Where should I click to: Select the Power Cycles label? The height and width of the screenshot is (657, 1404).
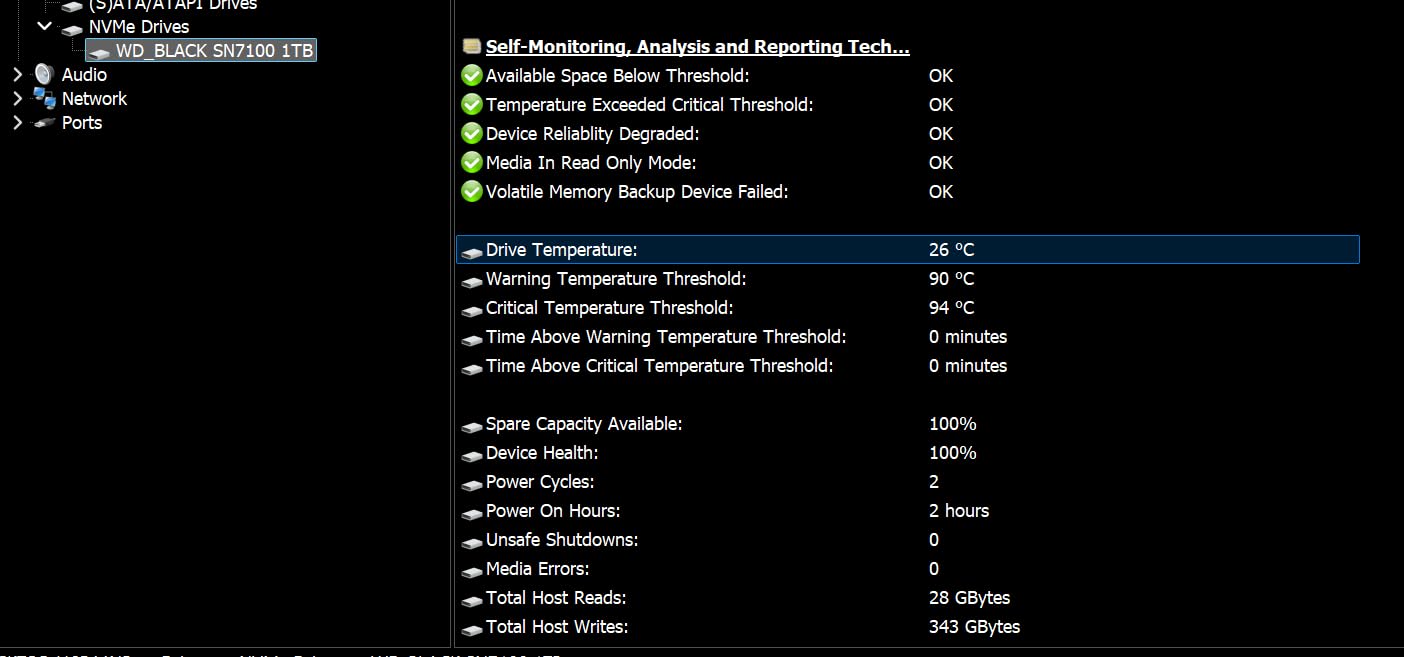point(540,482)
